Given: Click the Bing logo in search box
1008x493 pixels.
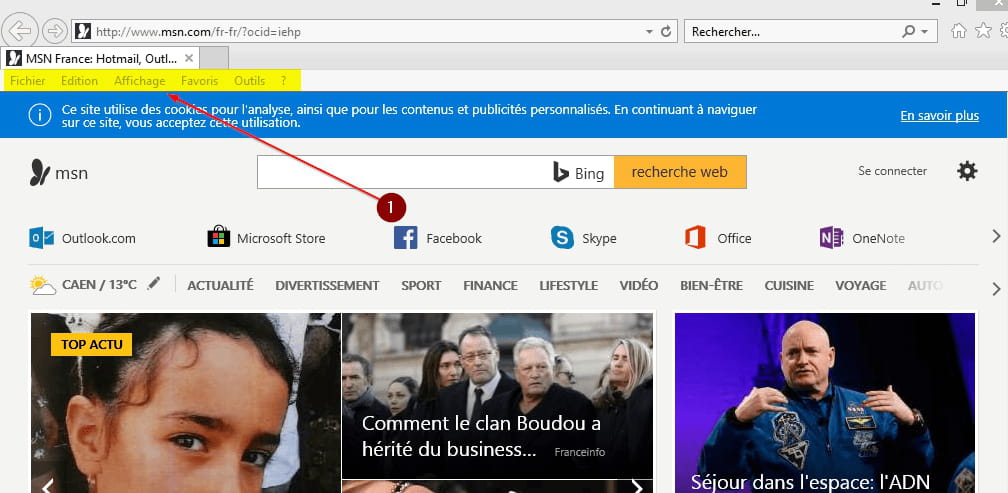Looking at the screenshot, I should click(579, 172).
